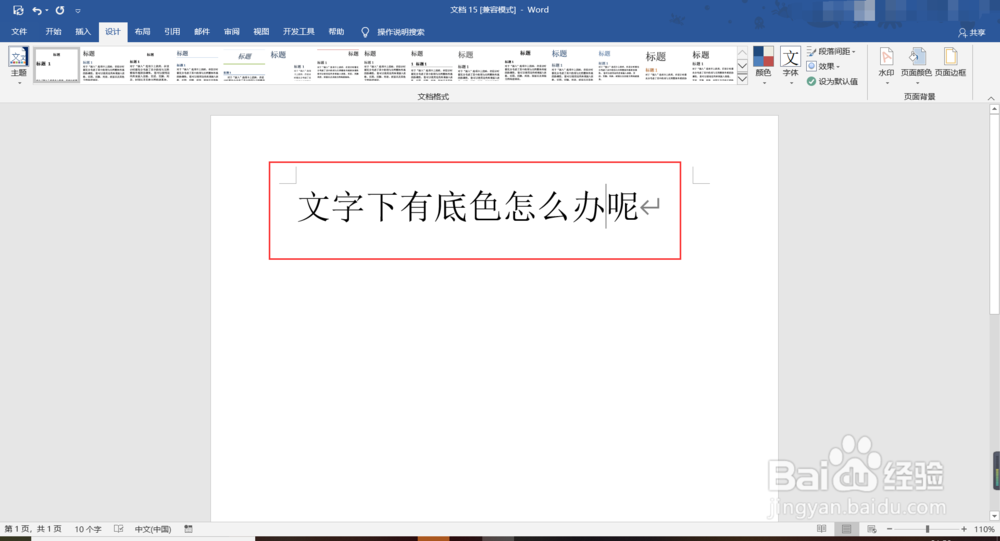The width and height of the screenshot is (1000, 541).
Task: Click the redo/repeat icon
Action: (60, 10)
